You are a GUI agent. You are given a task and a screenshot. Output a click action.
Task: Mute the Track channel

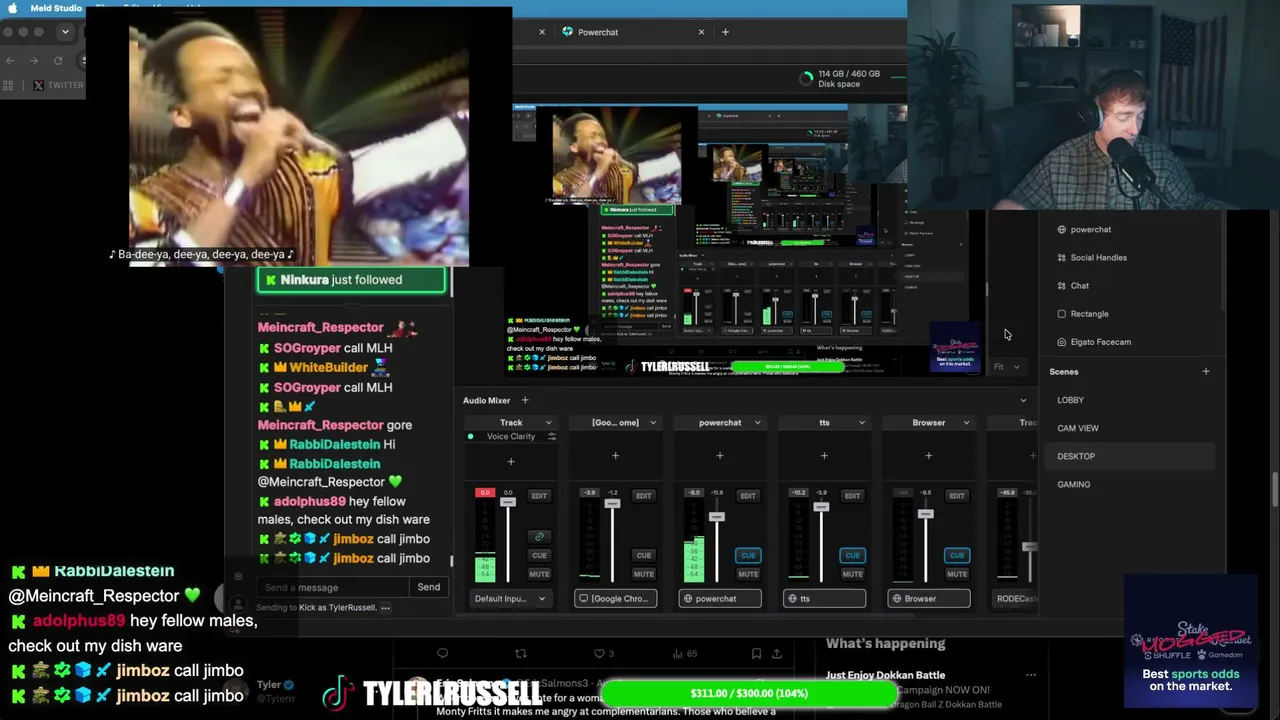pyautogui.click(x=539, y=574)
